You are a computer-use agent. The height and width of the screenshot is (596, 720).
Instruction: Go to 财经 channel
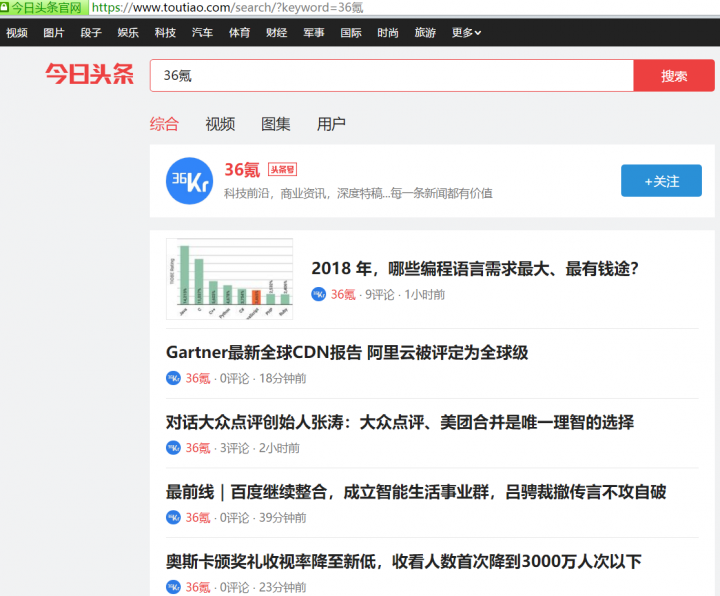tap(276, 33)
